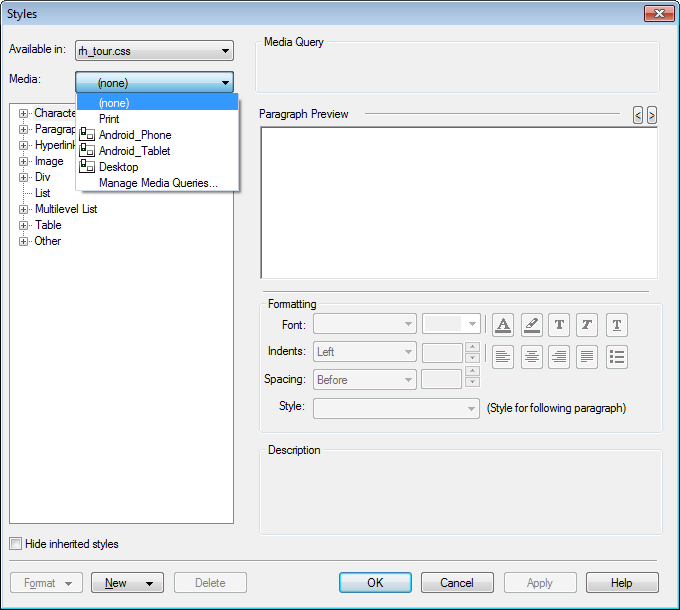Image resolution: width=680 pixels, height=610 pixels.
Task: Enable Hide inherited styles checkbox
Action: click(15, 544)
